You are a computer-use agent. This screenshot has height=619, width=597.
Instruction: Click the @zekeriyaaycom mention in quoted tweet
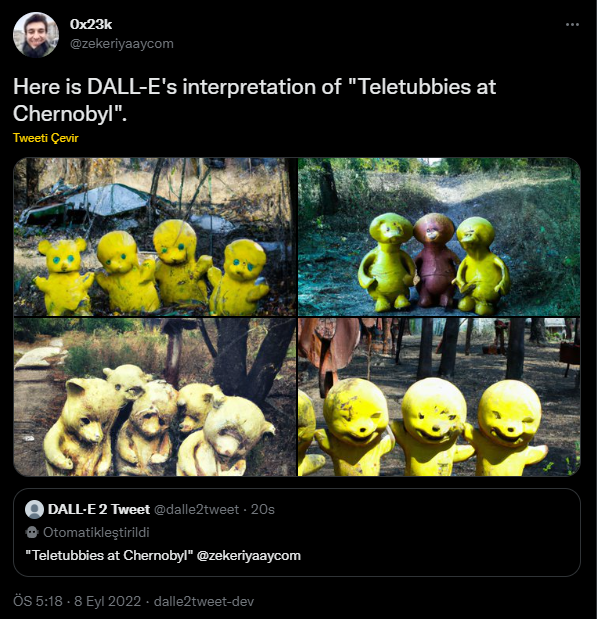(249, 555)
